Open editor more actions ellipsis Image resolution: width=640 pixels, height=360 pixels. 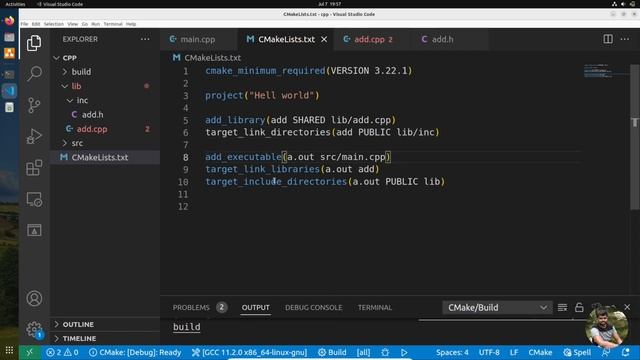point(625,39)
